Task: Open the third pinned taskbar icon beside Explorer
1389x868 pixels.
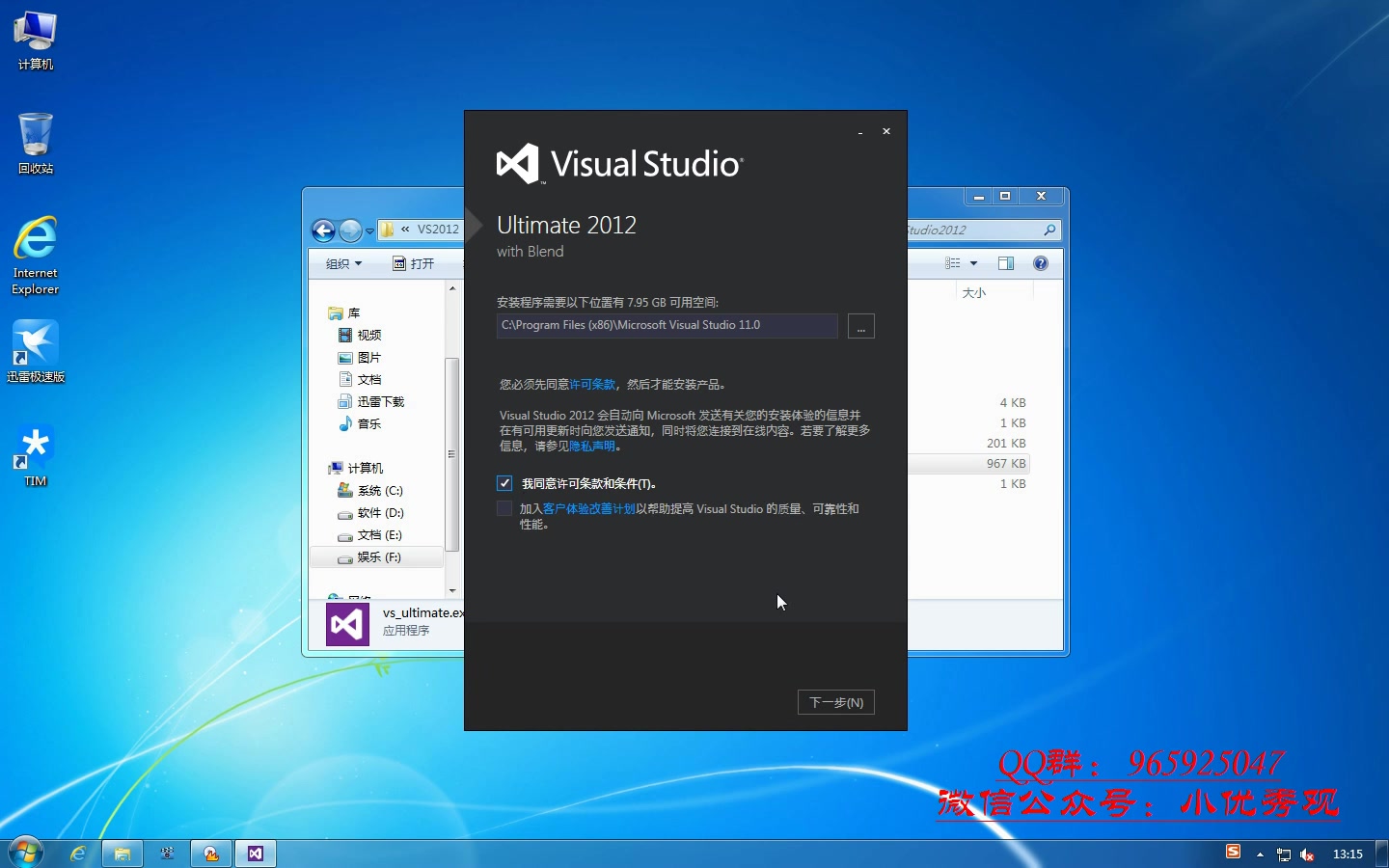Action: coord(167,854)
